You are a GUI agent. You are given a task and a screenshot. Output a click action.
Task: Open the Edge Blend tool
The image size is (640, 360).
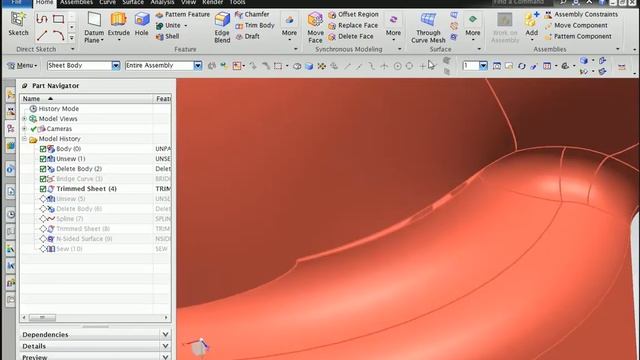tap(222, 27)
